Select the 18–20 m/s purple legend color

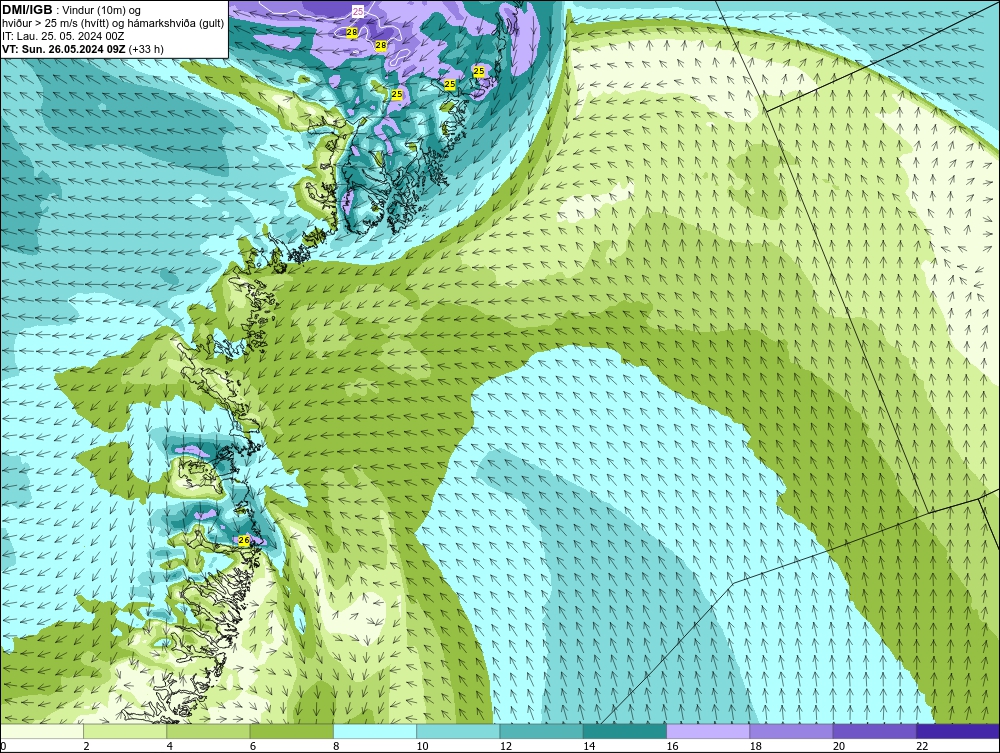[791, 731]
